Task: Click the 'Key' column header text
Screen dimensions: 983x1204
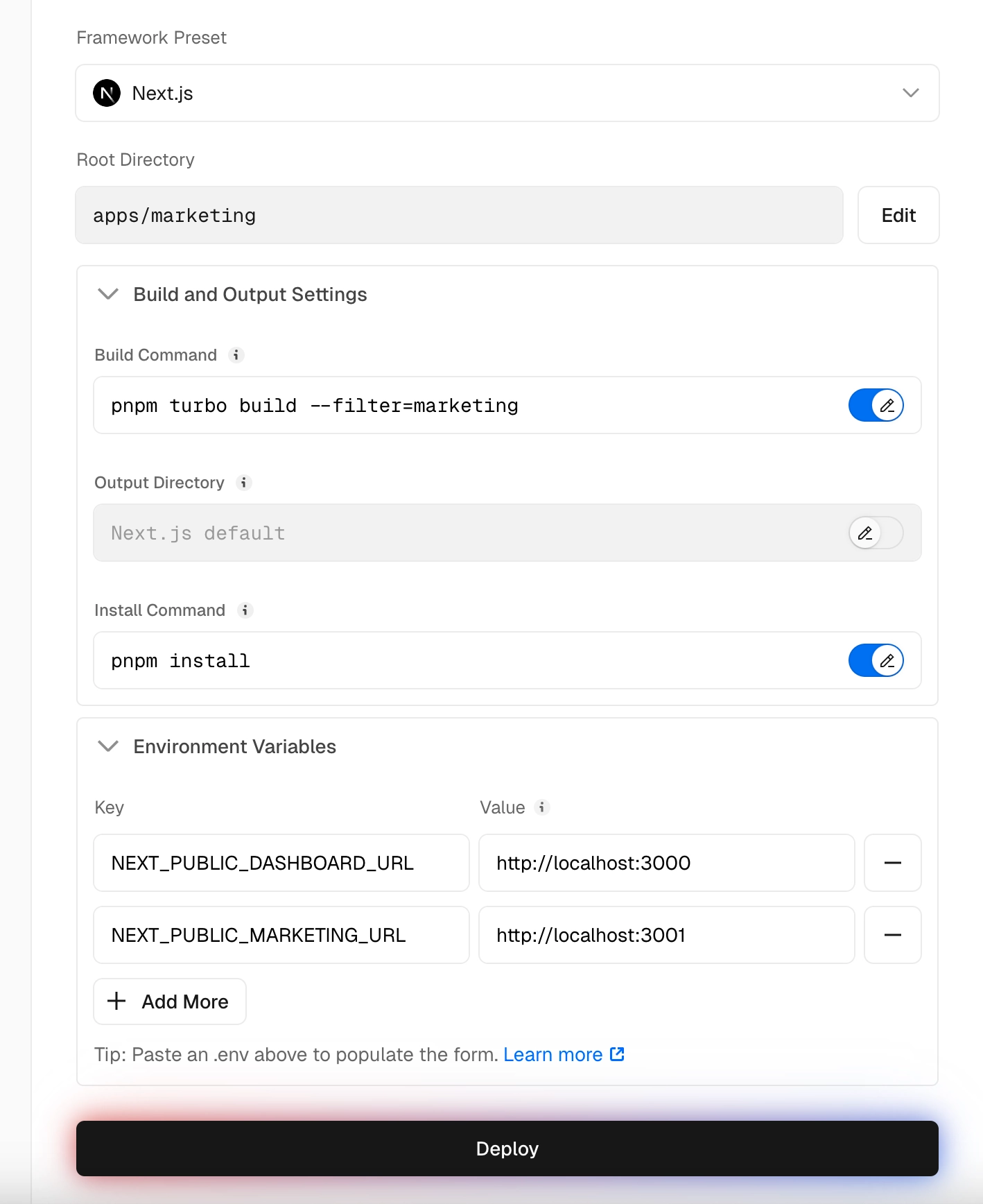Action: (x=110, y=807)
